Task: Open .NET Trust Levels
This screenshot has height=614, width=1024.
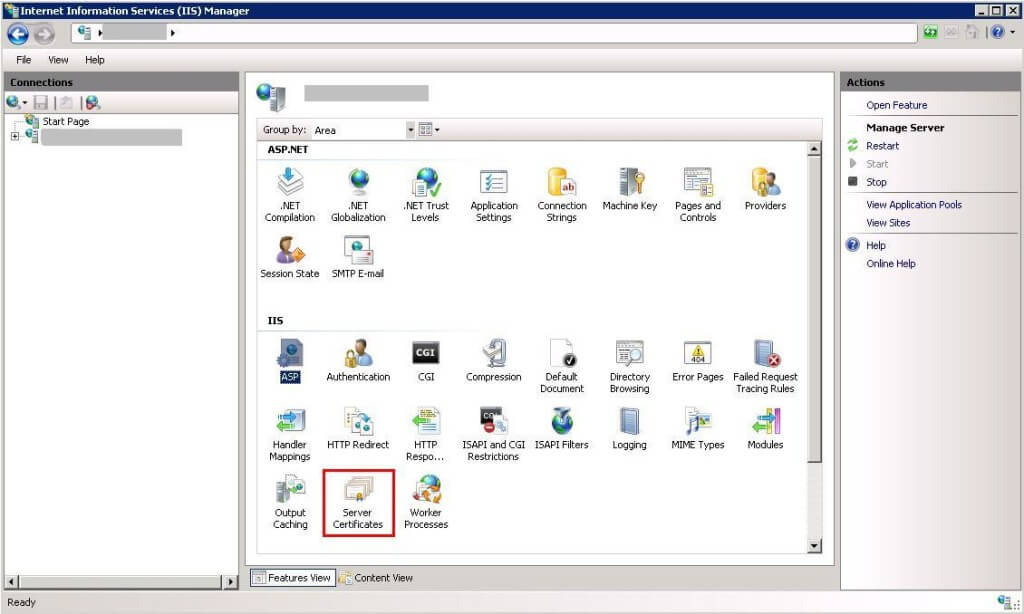Action: [x=426, y=195]
